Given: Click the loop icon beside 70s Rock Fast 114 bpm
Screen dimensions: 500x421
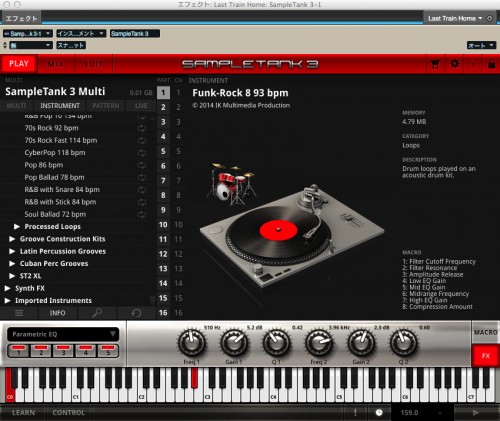Looking at the screenshot, I should tap(142, 141).
